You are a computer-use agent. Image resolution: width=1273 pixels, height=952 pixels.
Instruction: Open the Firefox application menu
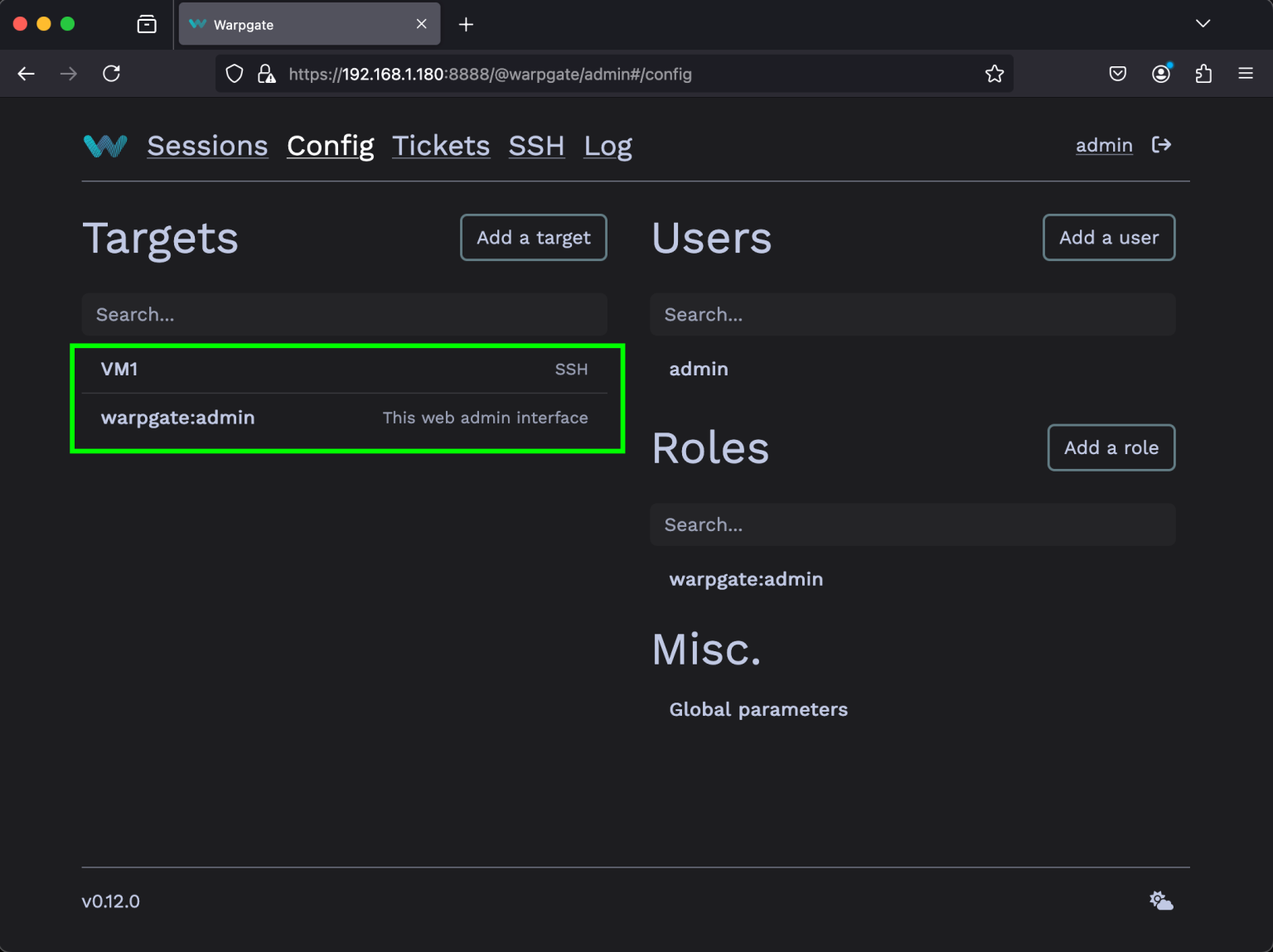[1246, 74]
